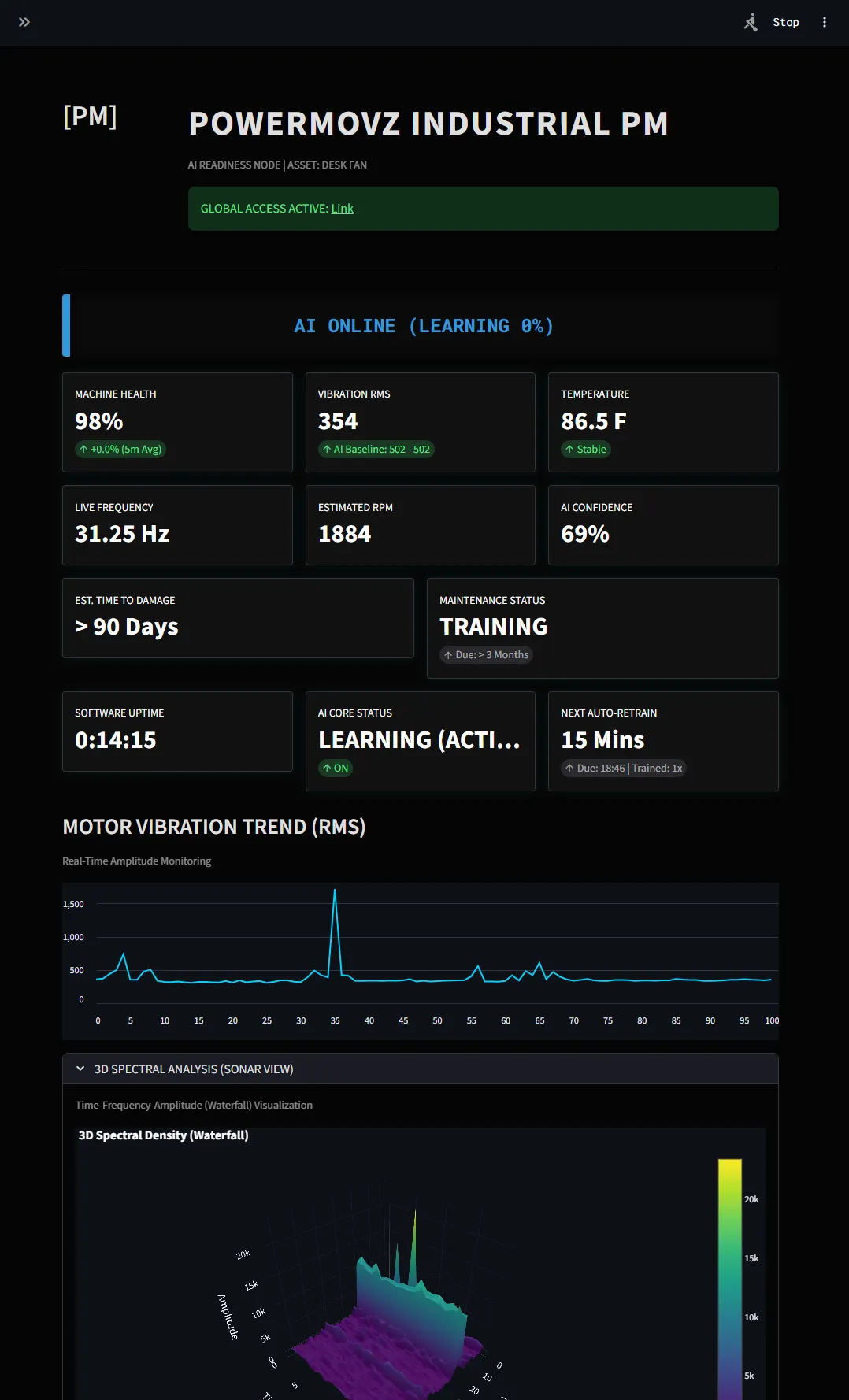The height and width of the screenshot is (1400, 849).
Task: Click the LEARNING (ACTI... core status
Action: (419, 740)
